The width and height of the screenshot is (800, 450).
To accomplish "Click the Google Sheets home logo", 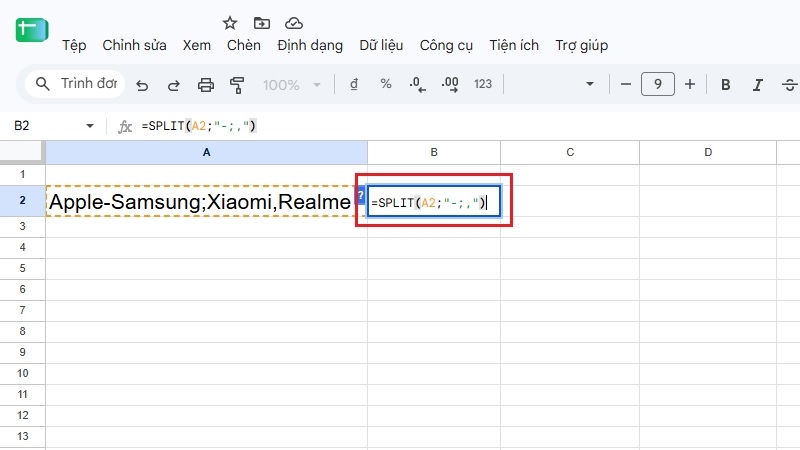I will pyautogui.click(x=32, y=30).
